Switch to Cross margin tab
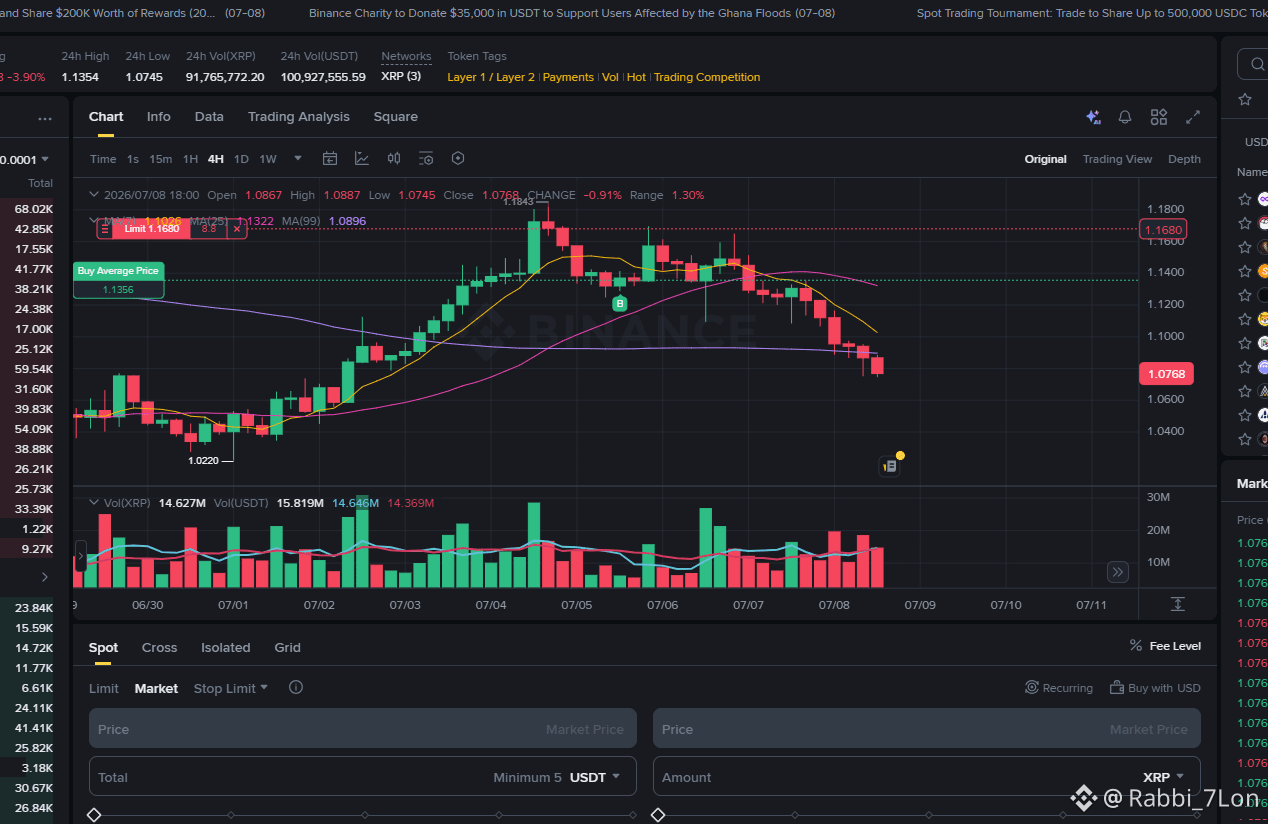This screenshot has width=1268, height=824. [159, 647]
